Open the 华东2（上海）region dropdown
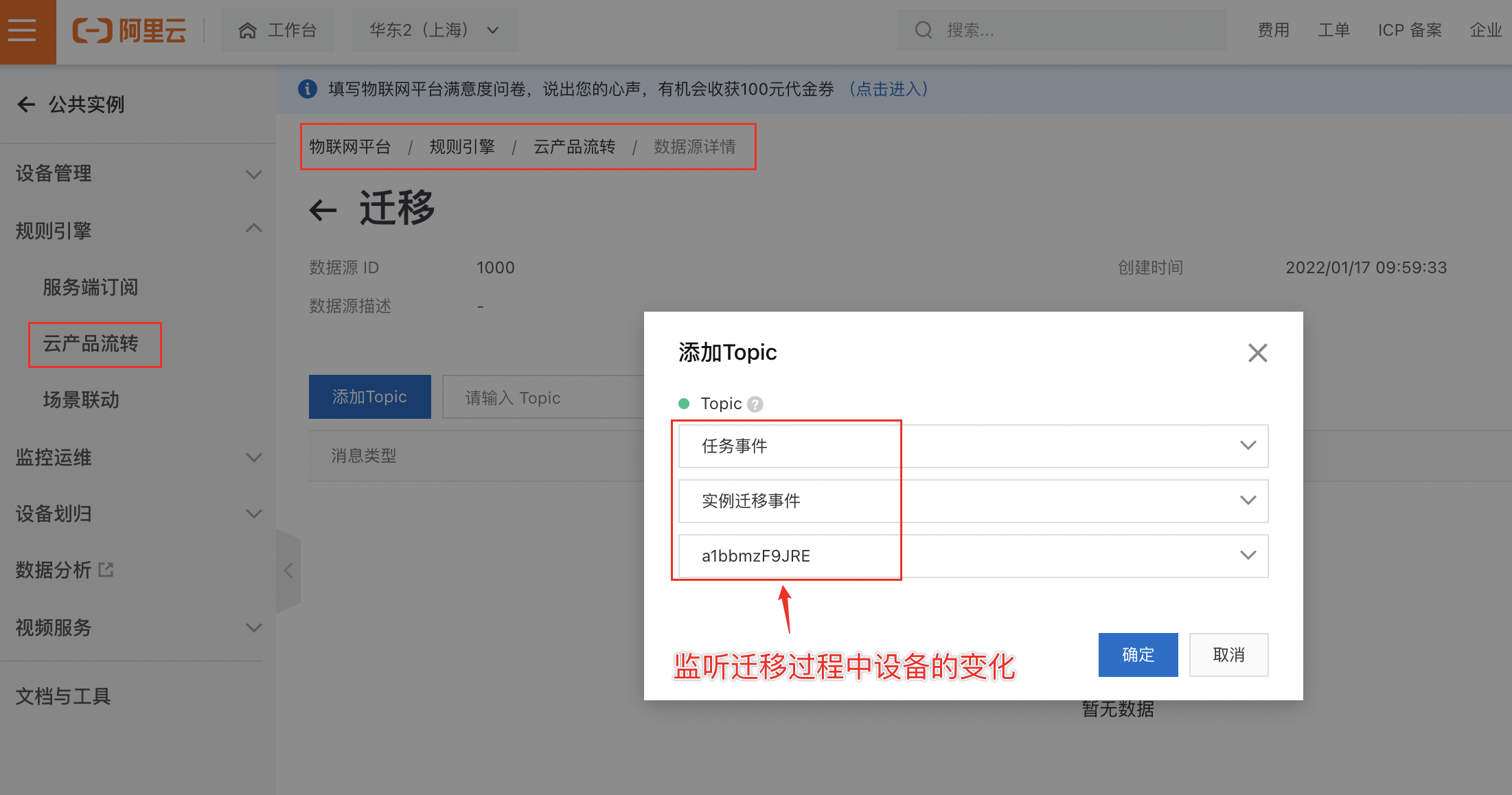Viewport: 1512px width, 795px height. point(435,30)
